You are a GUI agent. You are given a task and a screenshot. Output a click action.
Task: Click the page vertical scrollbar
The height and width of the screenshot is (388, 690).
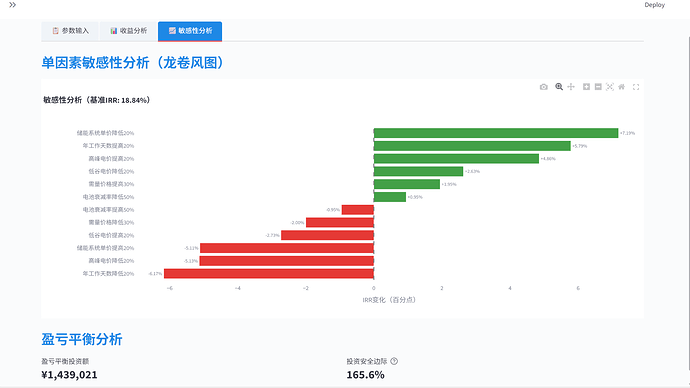(688, 202)
